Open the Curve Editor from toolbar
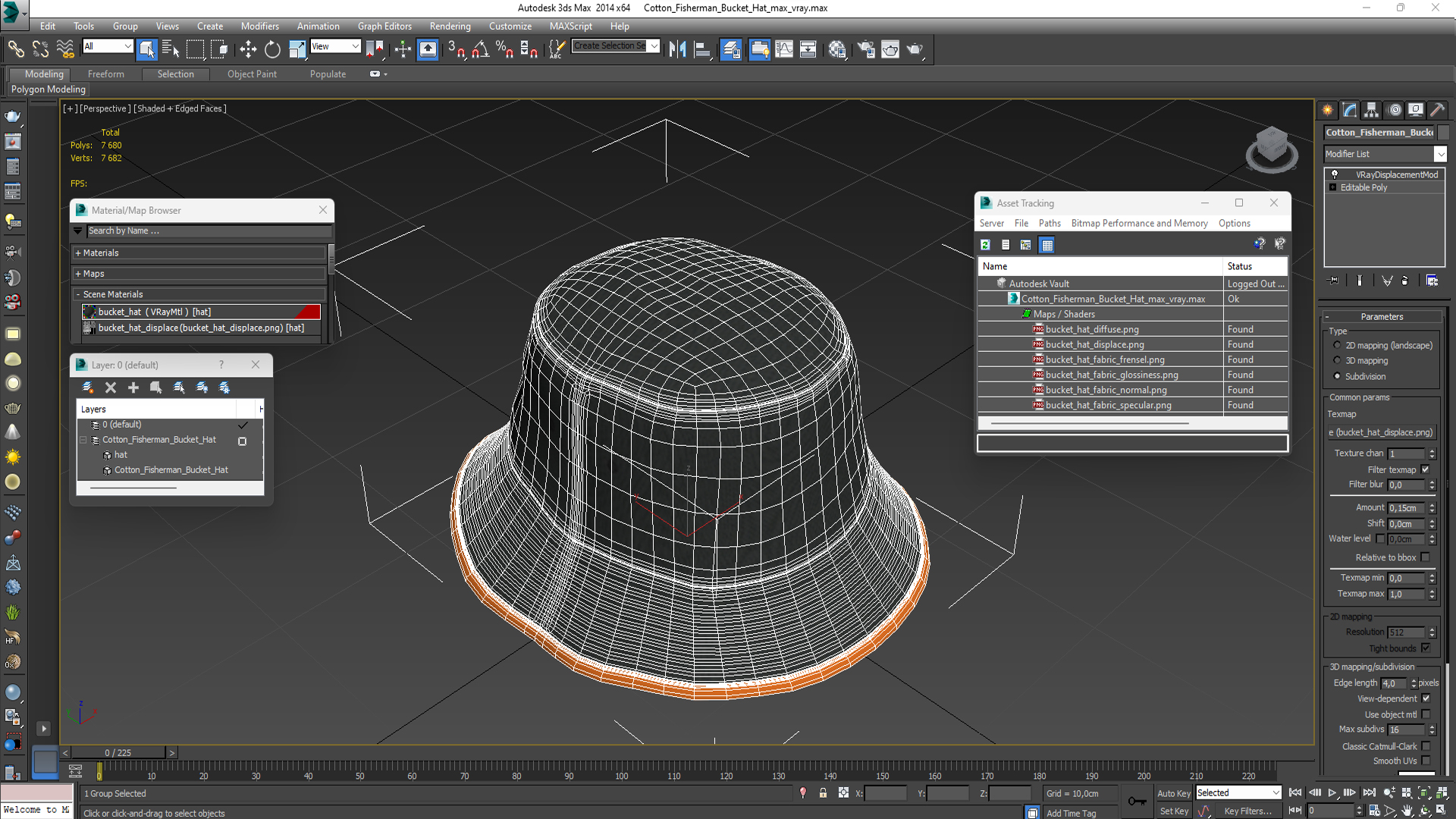Image resolution: width=1456 pixels, height=819 pixels. [x=784, y=49]
